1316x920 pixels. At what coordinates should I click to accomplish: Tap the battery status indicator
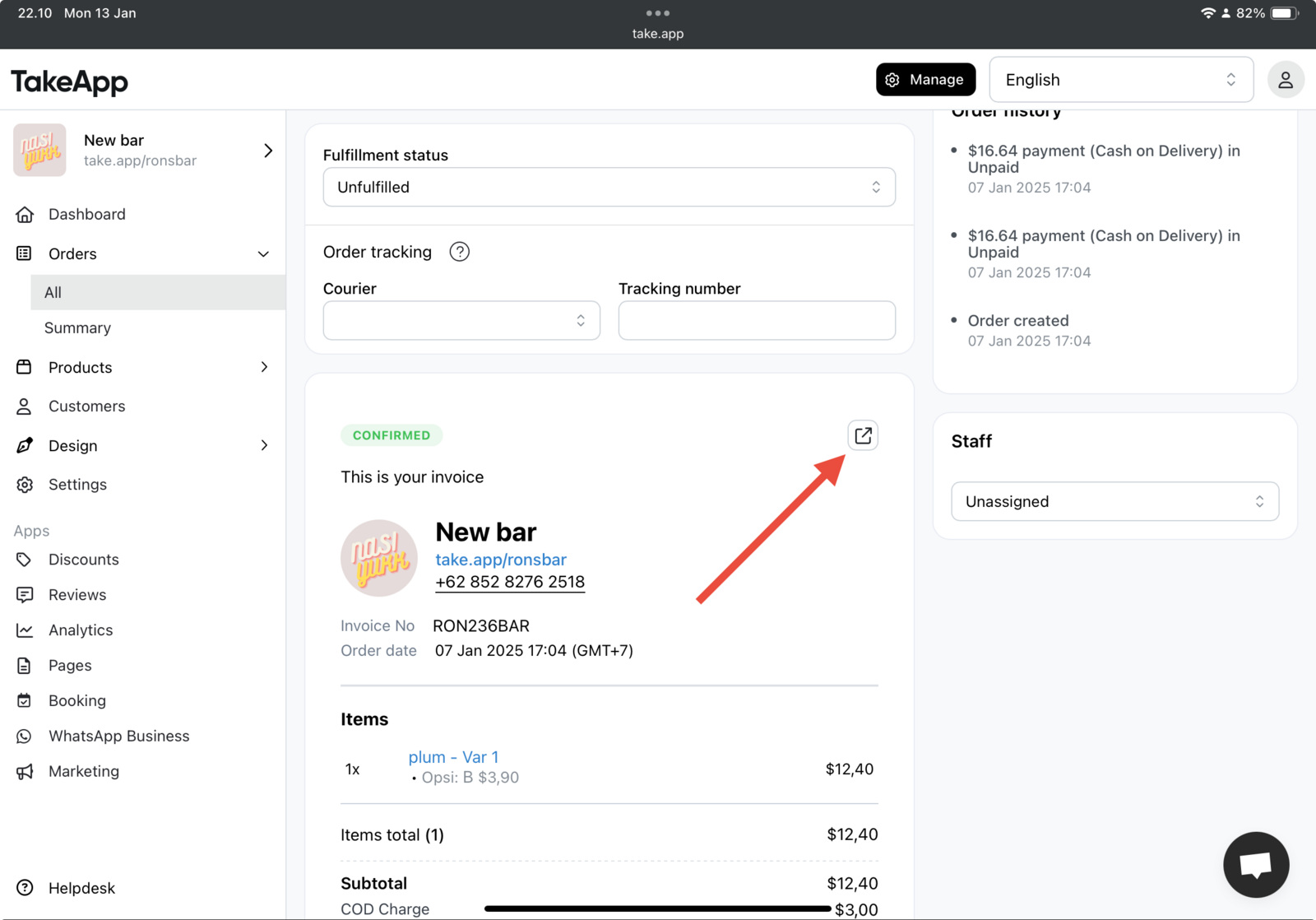[1284, 13]
